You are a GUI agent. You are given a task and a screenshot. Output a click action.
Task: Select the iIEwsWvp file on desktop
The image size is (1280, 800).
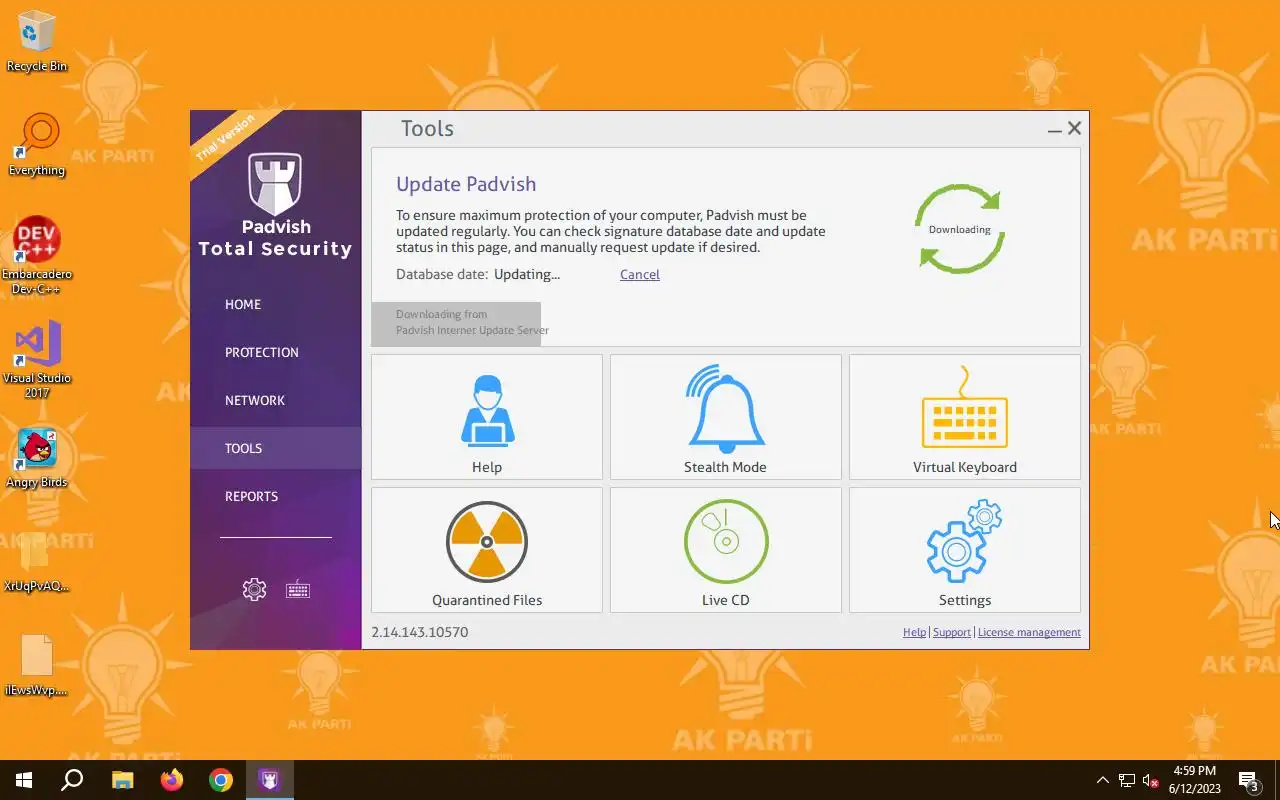tap(37, 665)
